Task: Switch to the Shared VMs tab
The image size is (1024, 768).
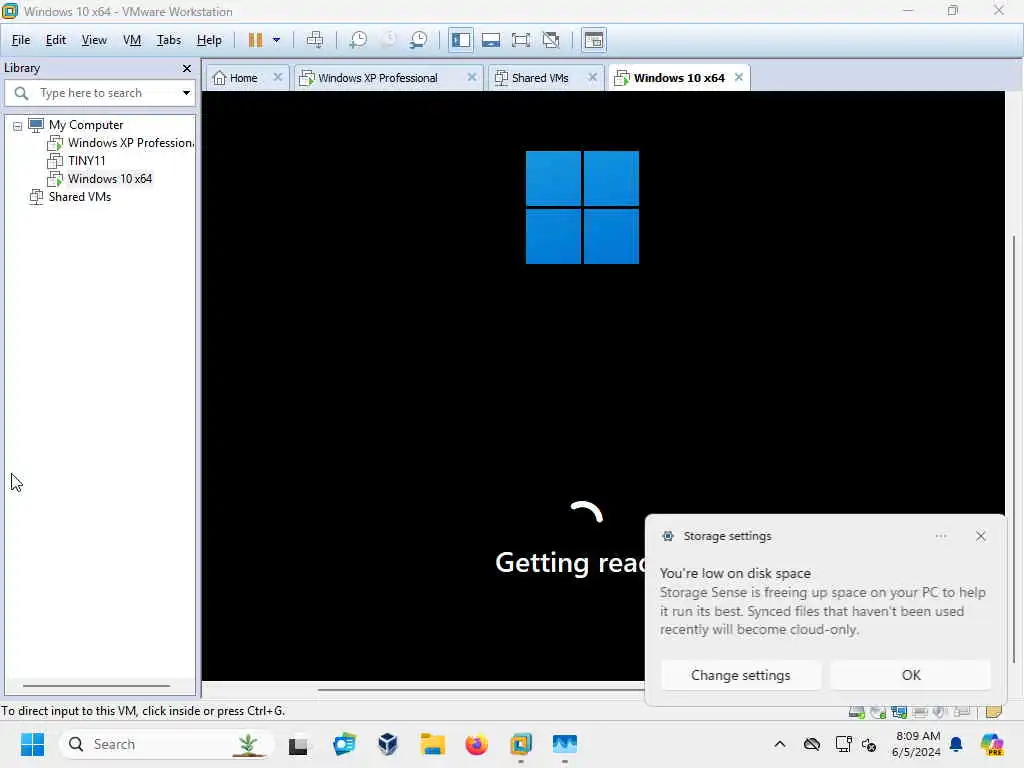Action: pos(539,78)
